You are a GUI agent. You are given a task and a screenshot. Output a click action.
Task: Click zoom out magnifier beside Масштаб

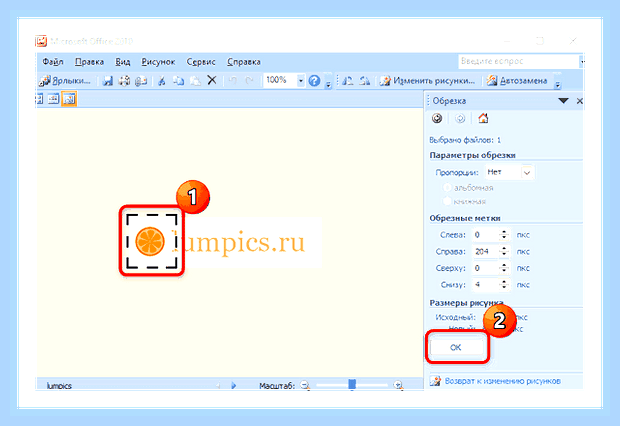coord(305,385)
